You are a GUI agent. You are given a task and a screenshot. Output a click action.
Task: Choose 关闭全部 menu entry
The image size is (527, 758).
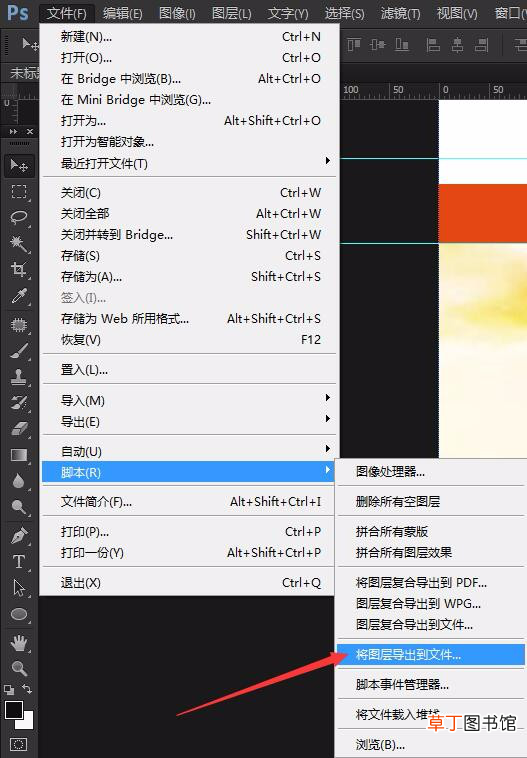pyautogui.click(x=190, y=214)
